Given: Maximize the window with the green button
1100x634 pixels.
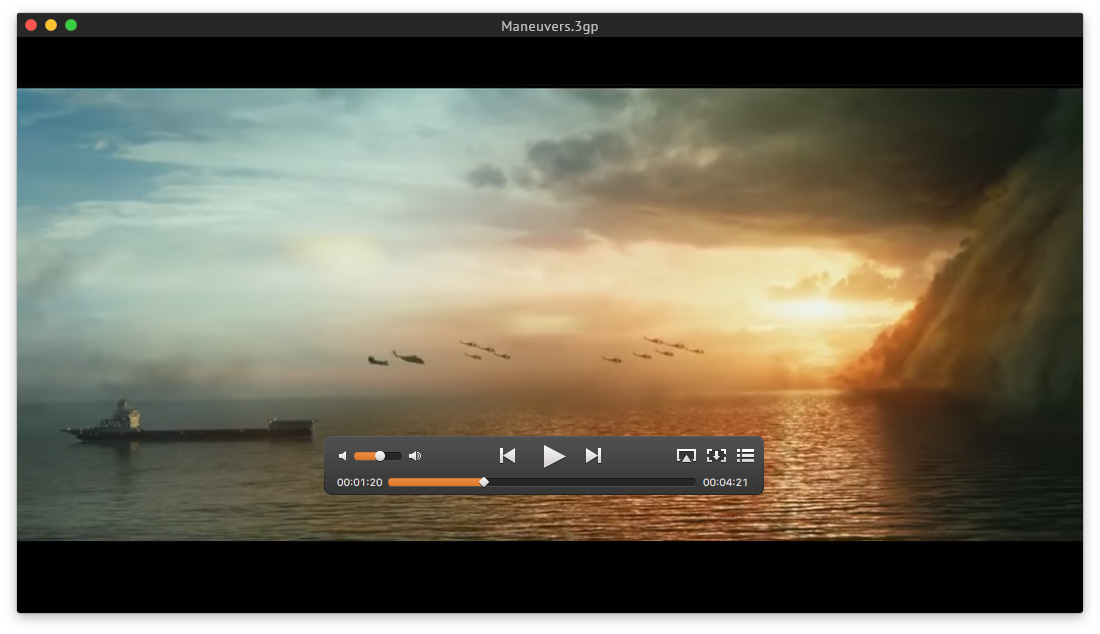Looking at the screenshot, I should click(x=71, y=25).
